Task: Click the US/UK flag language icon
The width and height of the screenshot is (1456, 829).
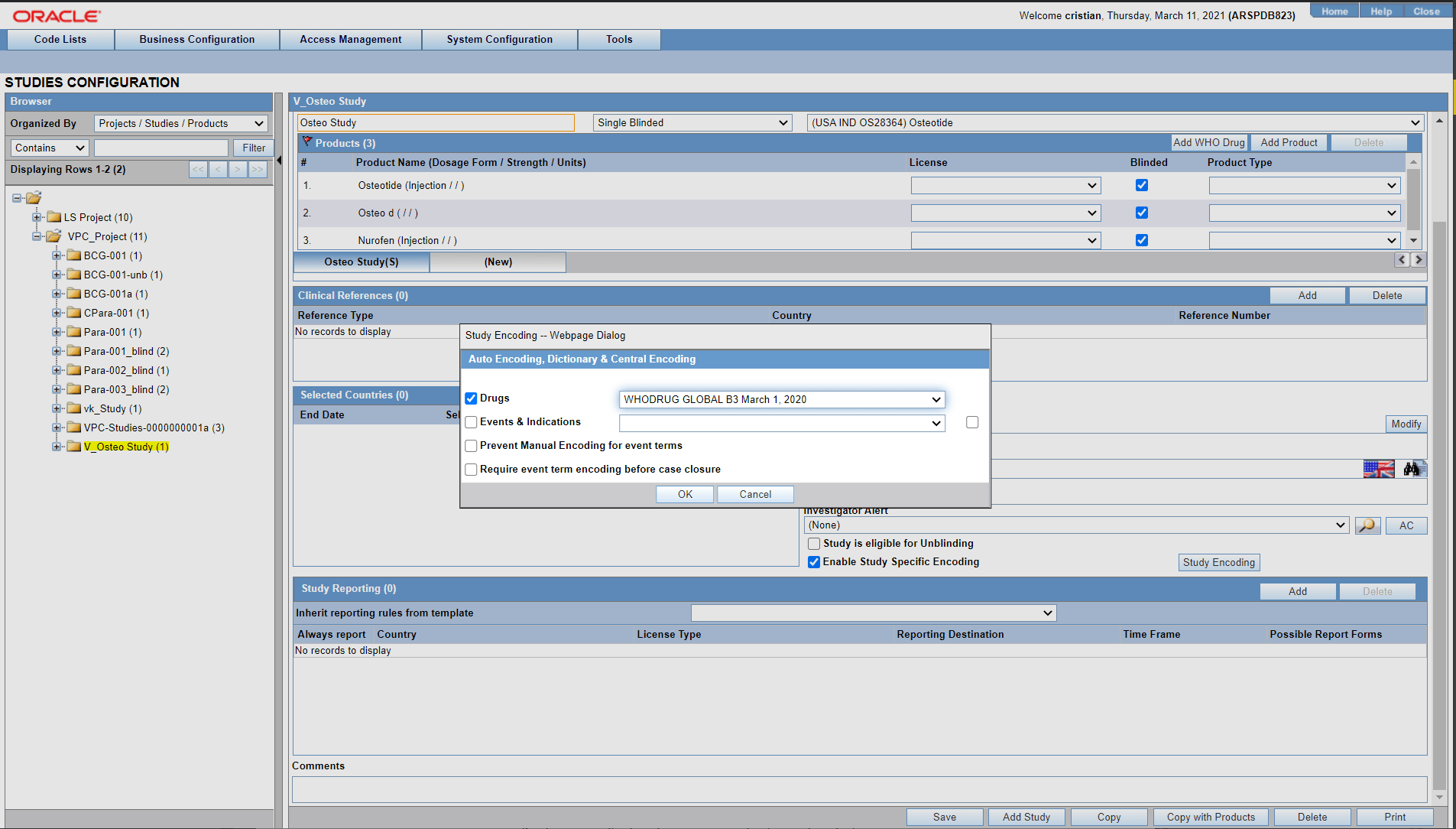Action: [1378, 469]
